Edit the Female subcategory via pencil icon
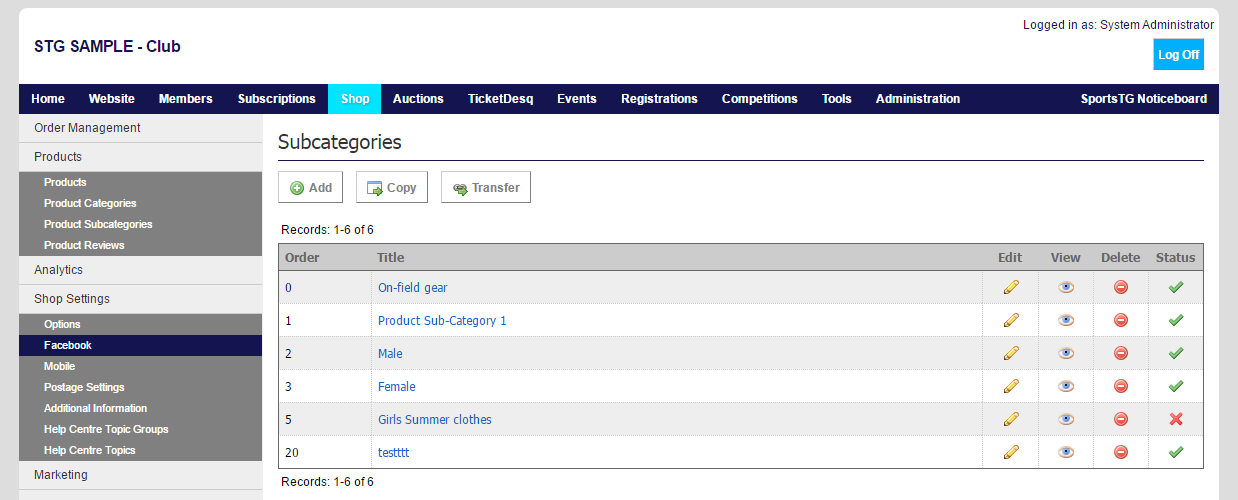This screenshot has width=1238, height=500. 1011,386
